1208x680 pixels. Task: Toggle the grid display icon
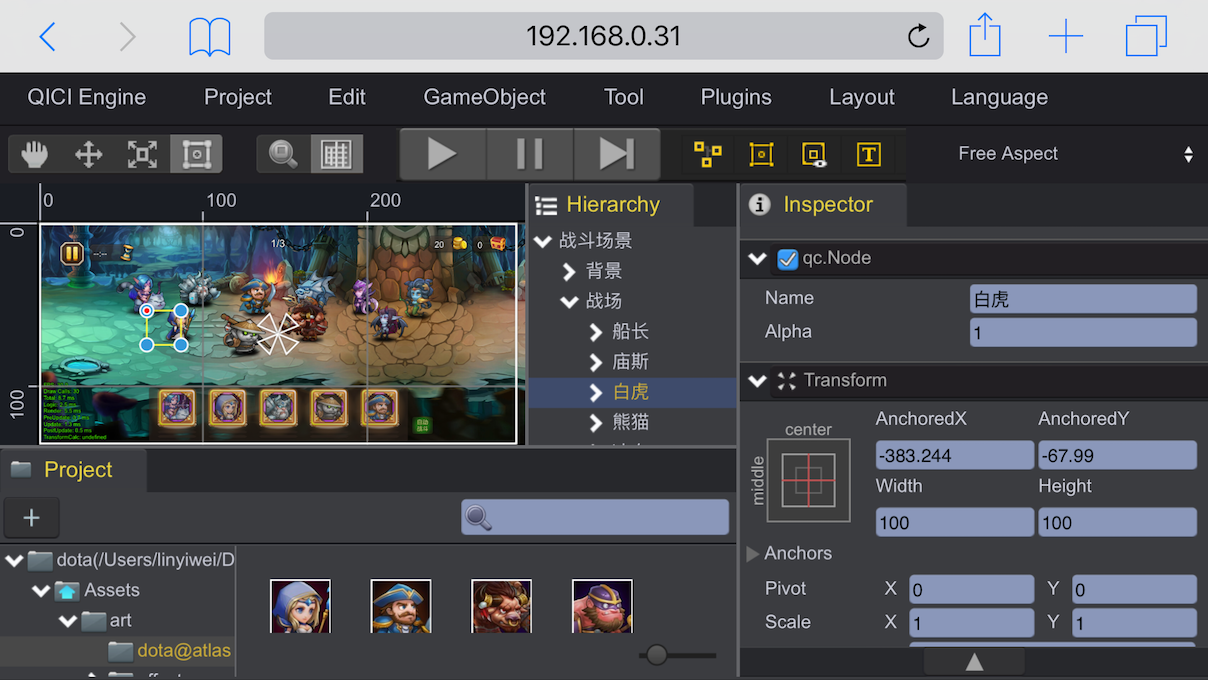pos(336,154)
